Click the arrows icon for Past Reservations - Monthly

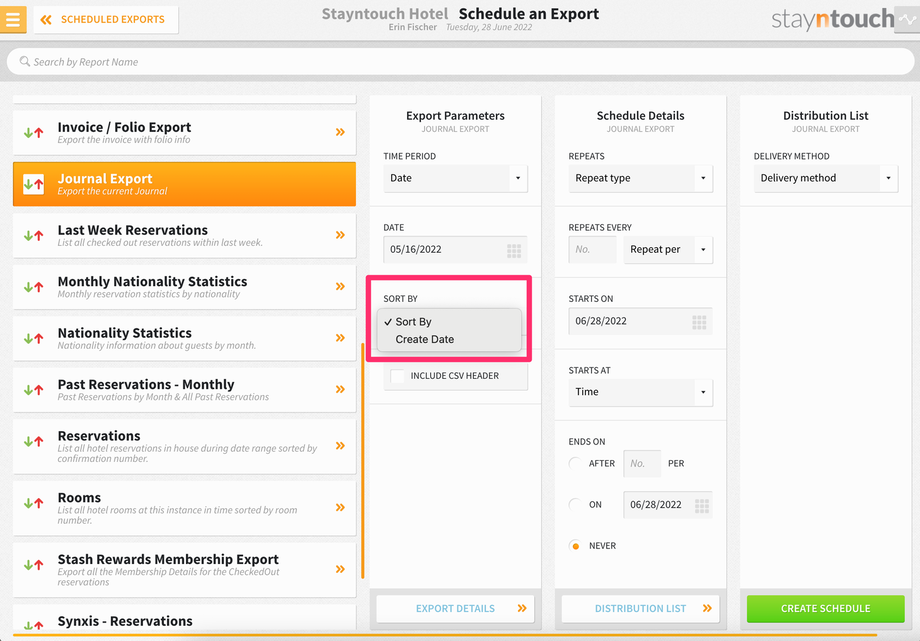click(x=33, y=390)
